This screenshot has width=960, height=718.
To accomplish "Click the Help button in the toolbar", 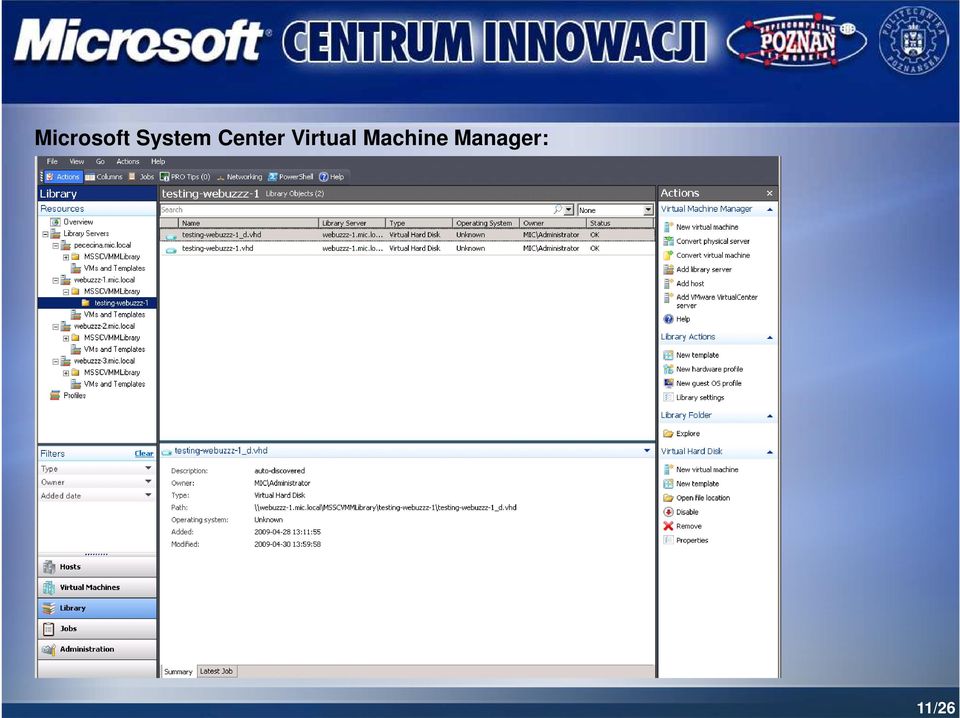I will [332, 177].
